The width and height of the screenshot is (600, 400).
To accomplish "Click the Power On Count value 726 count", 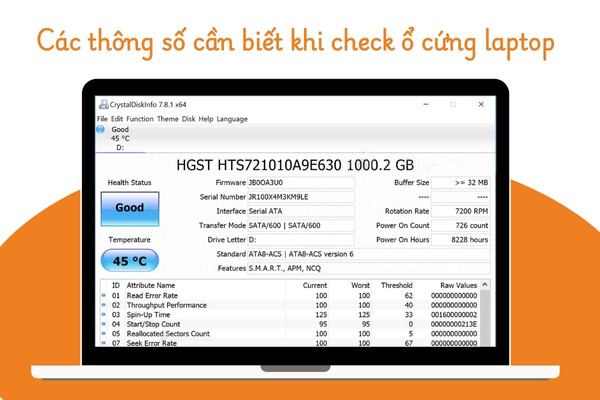I will [461, 225].
